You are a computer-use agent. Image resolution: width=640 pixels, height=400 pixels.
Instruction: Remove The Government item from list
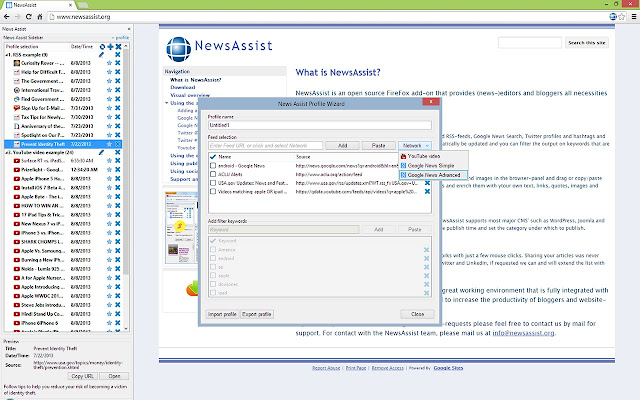[x=118, y=81]
